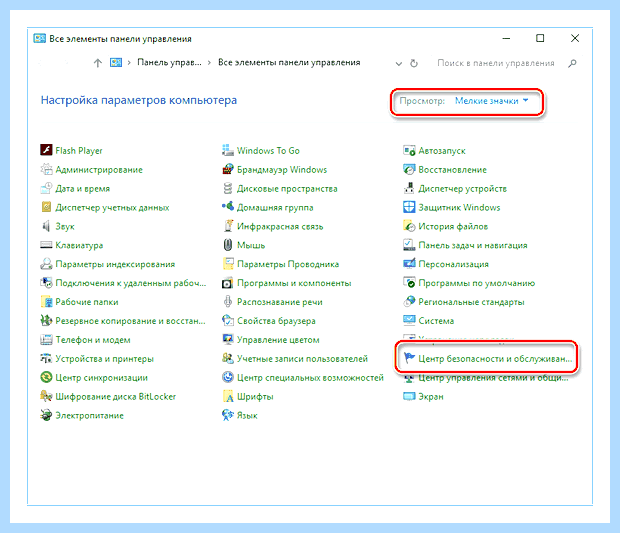Click the control panel icon in address bar
The image size is (620, 533).
pos(116,62)
